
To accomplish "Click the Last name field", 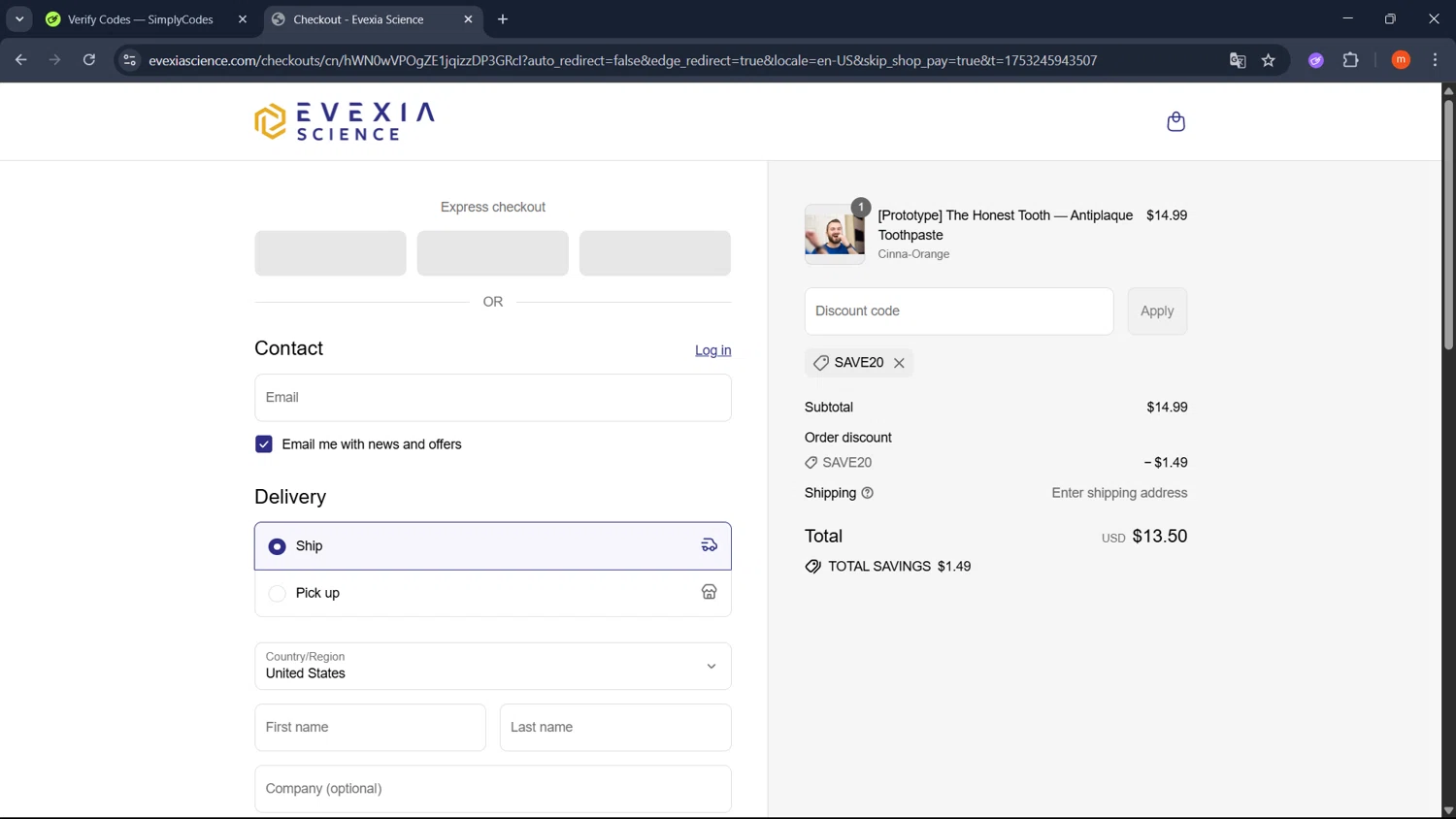I will click(615, 728).
